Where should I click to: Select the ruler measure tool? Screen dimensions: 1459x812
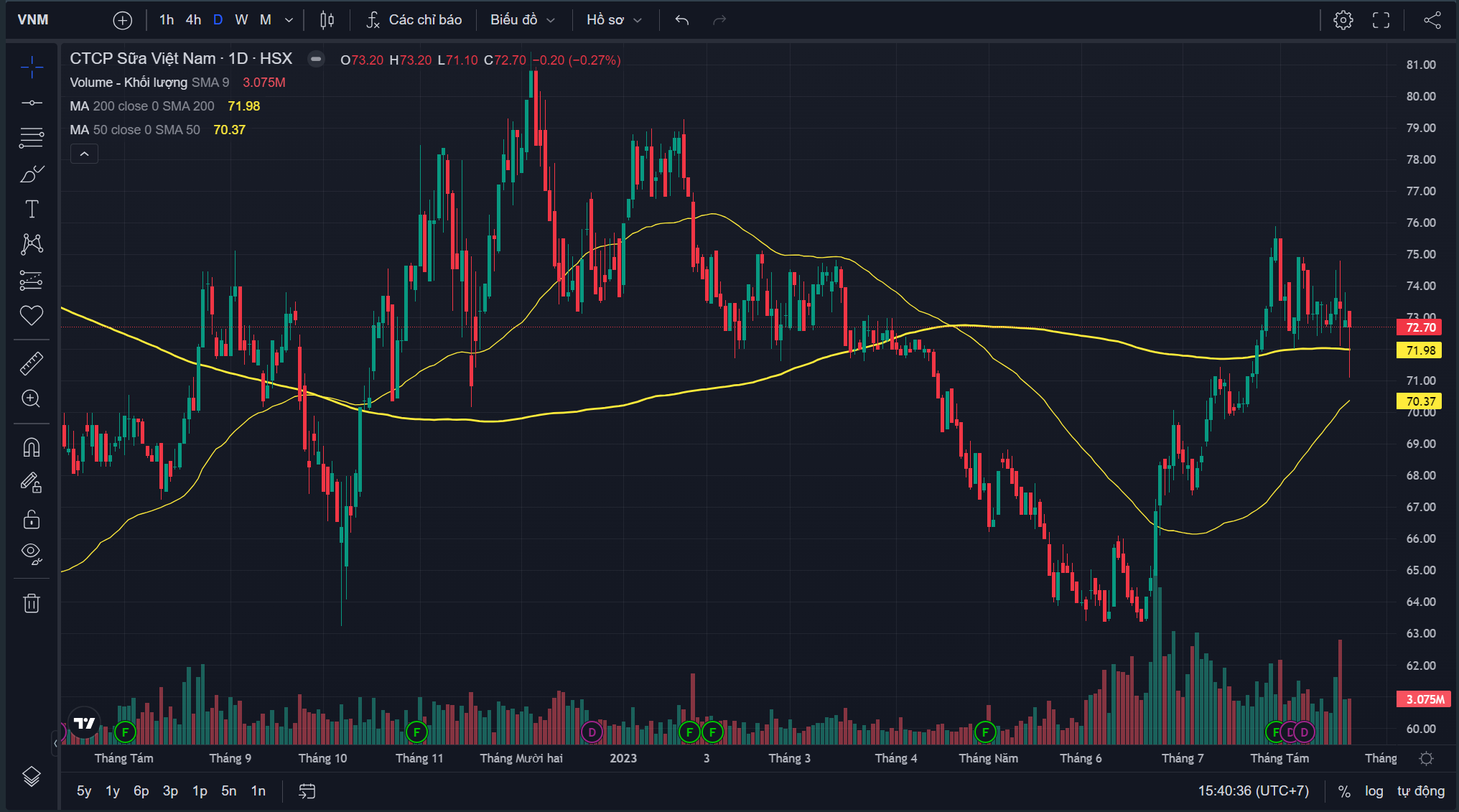[x=32, y=363]
